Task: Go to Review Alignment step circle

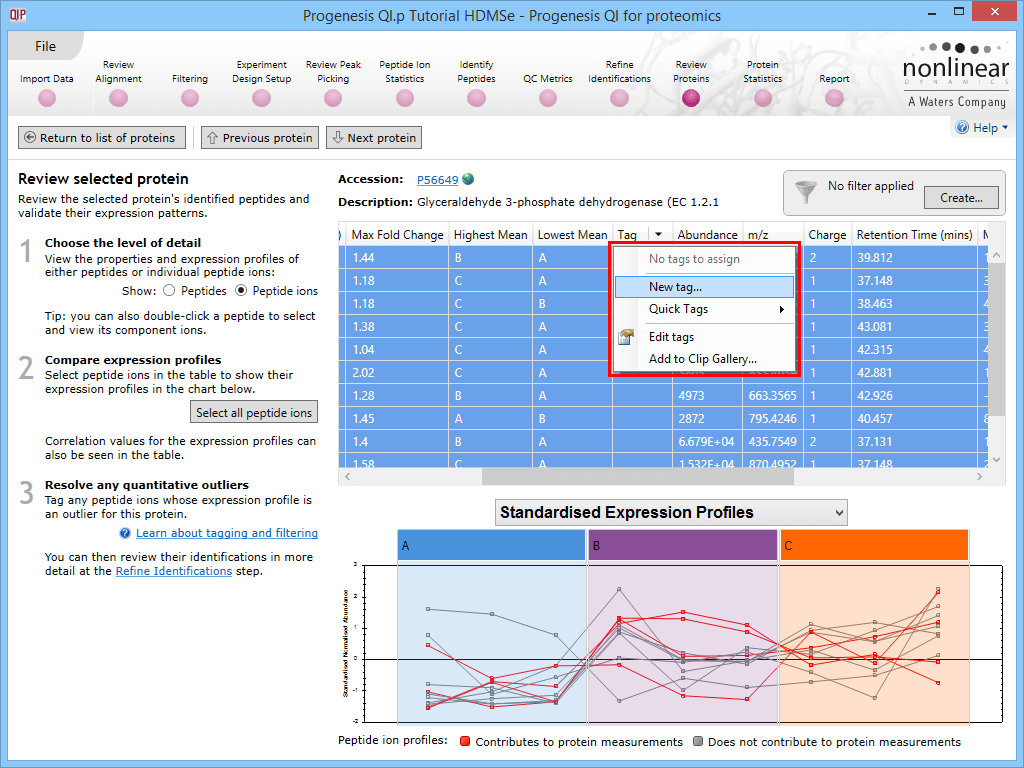Action: coord(118,99)
